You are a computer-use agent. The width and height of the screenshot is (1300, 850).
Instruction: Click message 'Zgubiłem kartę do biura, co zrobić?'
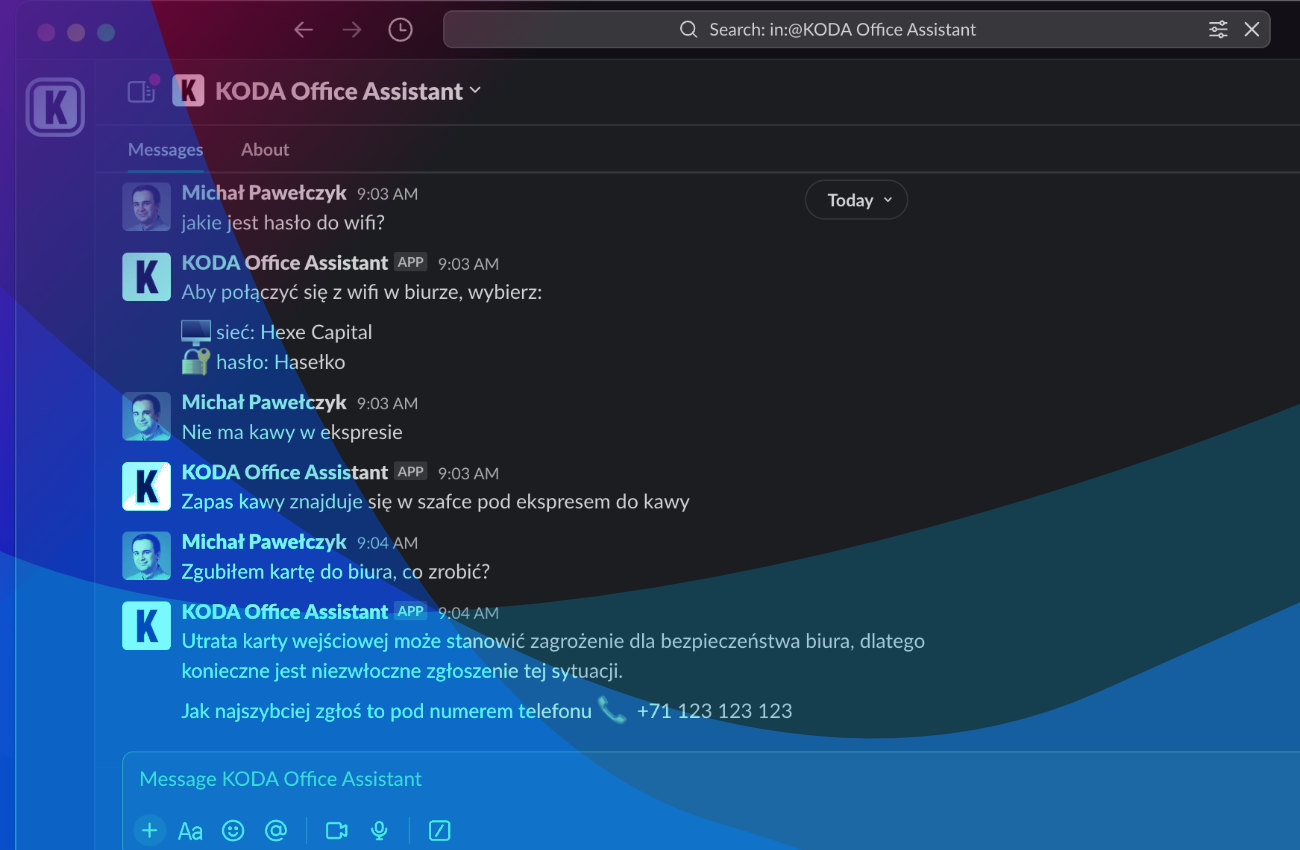pyautogui.click(x=336, y=572)
